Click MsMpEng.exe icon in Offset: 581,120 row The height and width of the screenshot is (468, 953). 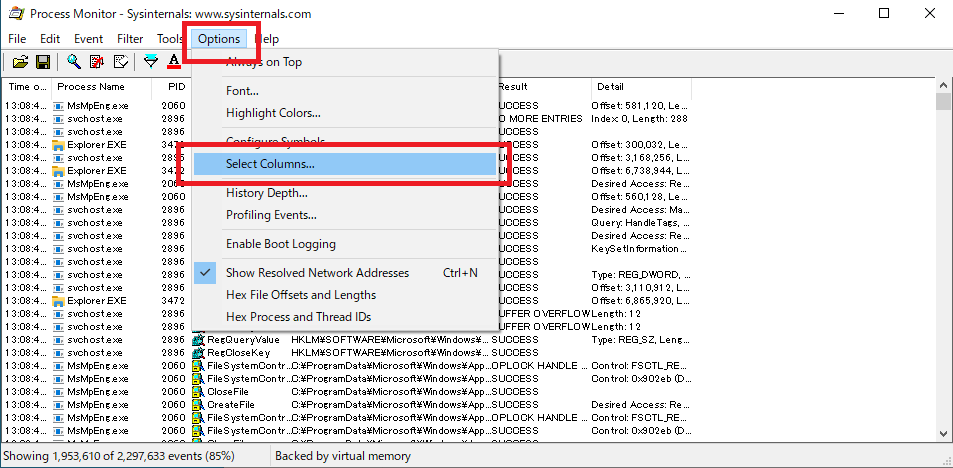point(58,106)
